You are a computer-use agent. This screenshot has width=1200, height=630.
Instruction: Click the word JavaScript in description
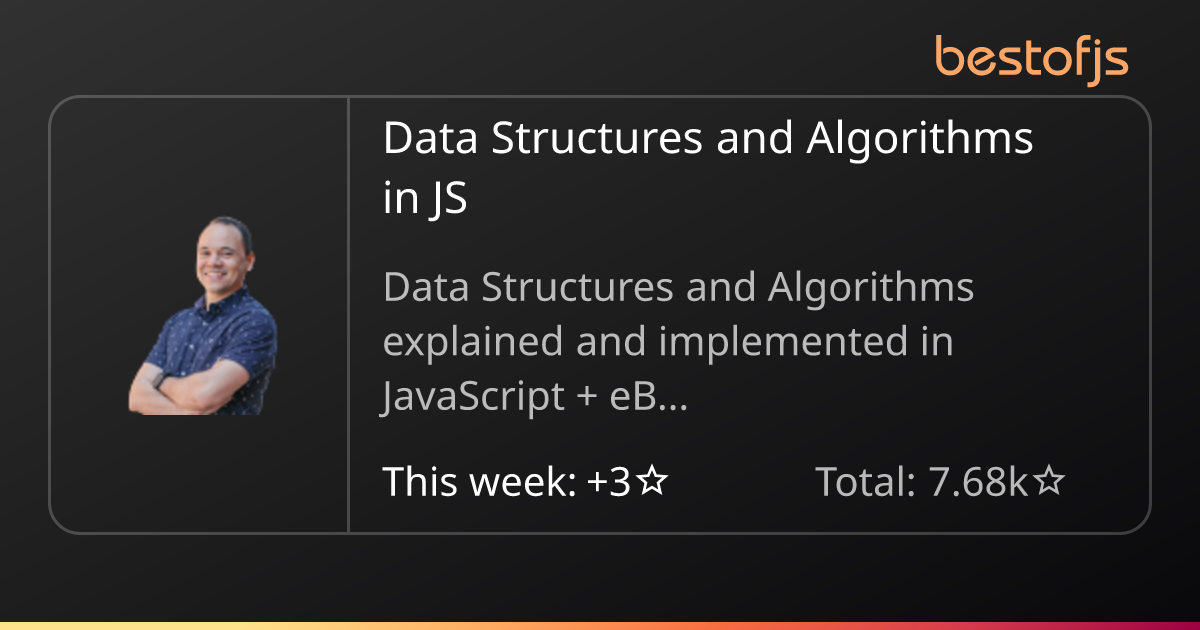tap(474, 398)
